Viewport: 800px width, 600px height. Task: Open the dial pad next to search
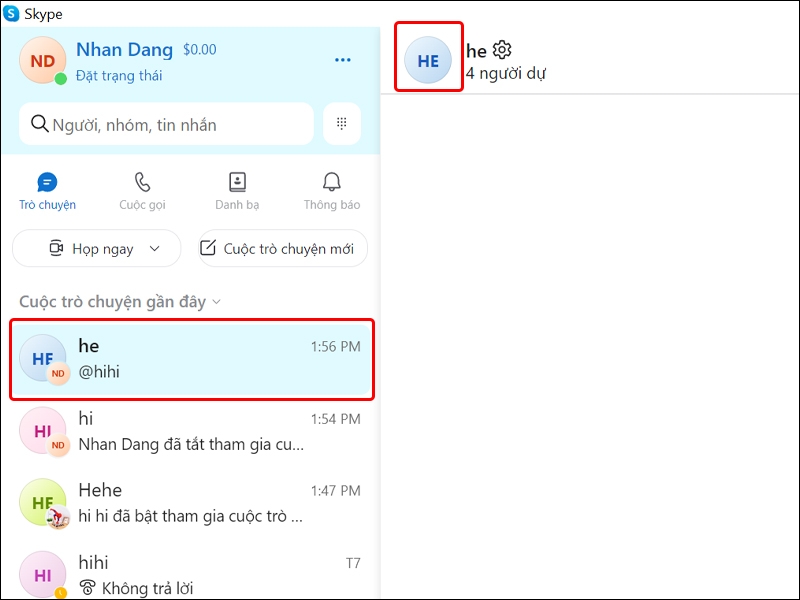coord(341,123)
